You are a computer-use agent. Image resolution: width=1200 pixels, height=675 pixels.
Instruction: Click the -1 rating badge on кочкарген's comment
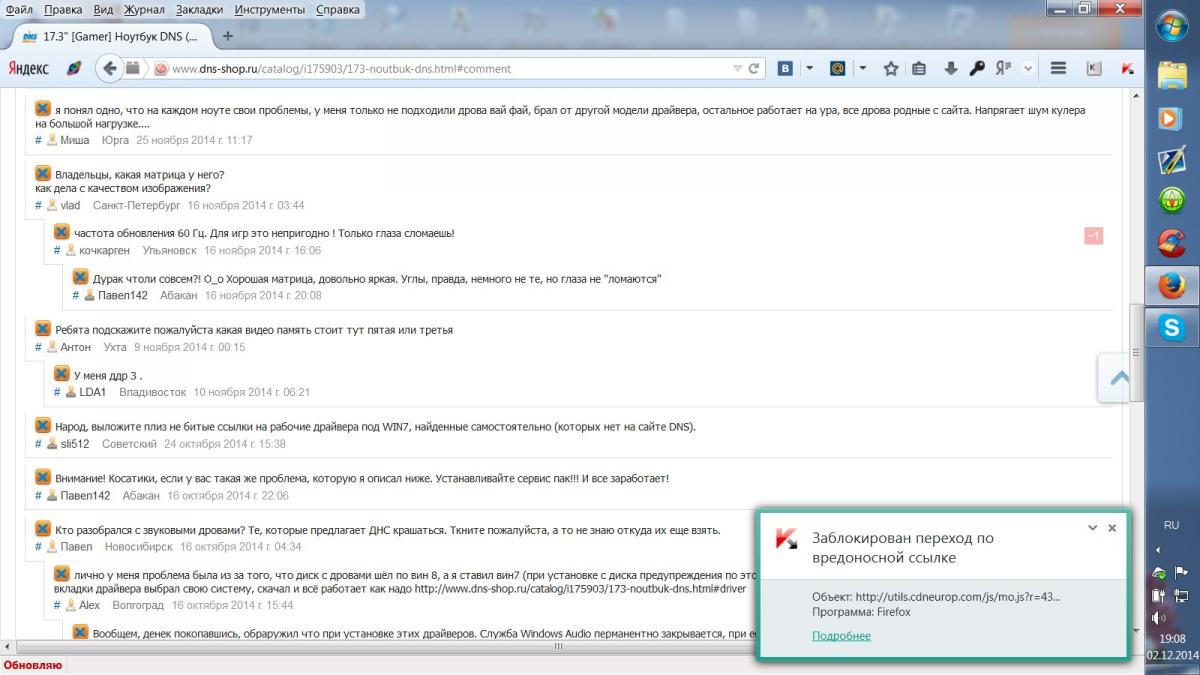tap(1094, 236)
